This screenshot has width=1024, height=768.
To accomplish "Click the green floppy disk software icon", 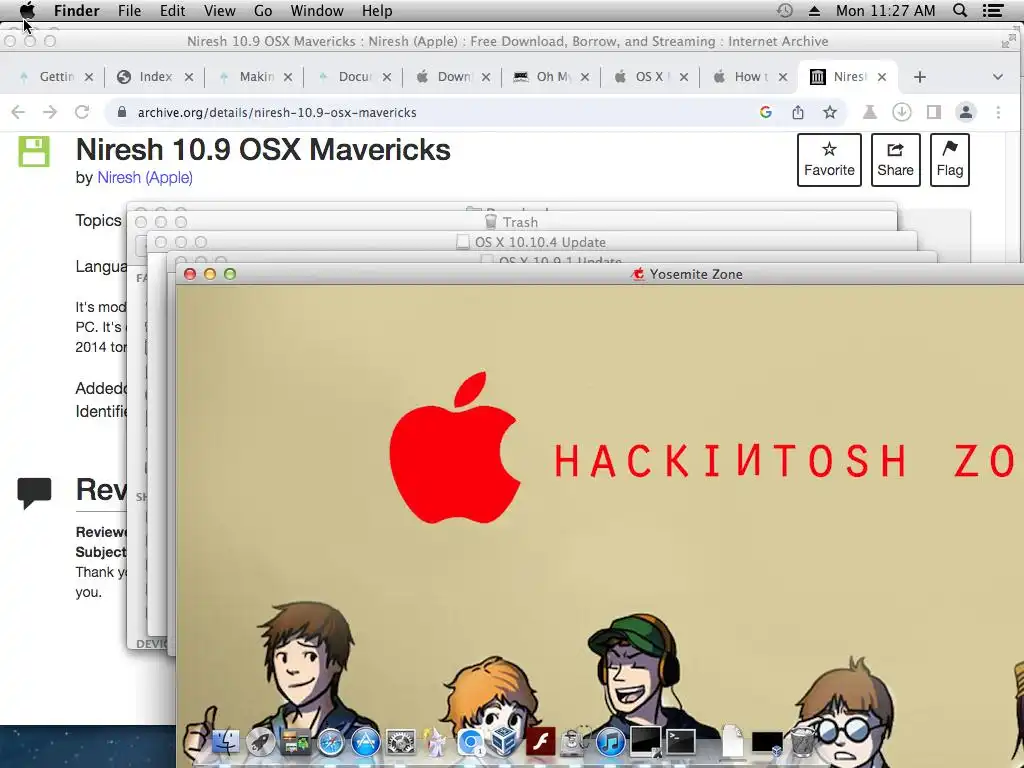I will click(x=34, y=152).
